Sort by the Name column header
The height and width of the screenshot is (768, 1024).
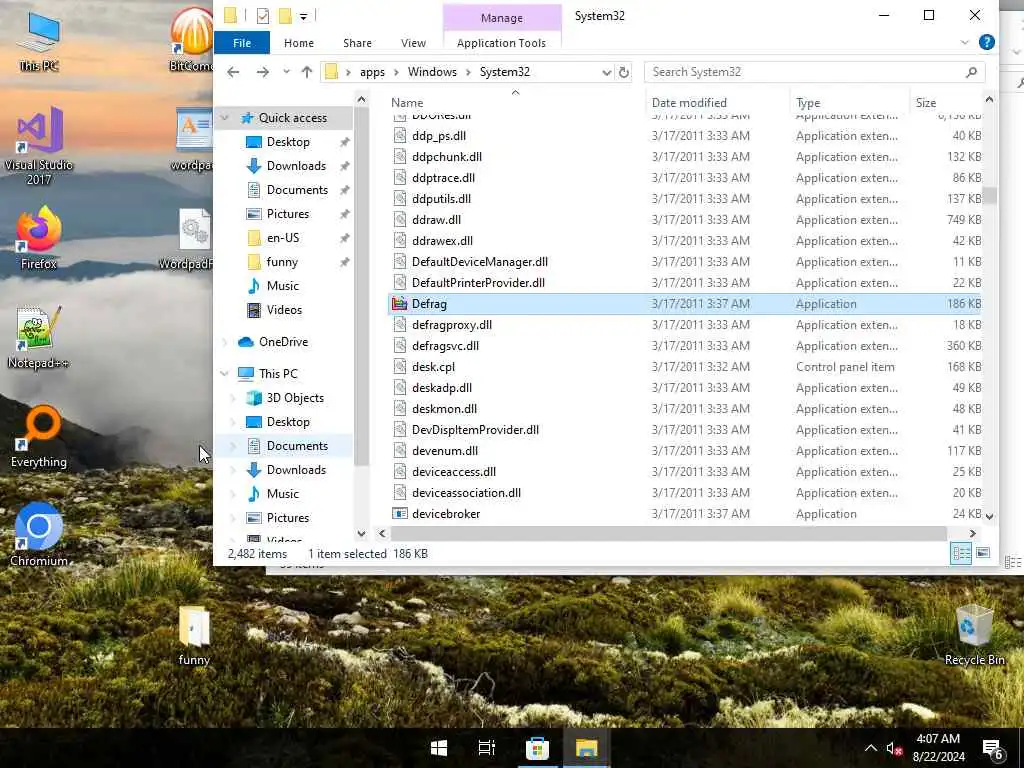coord(516,103)
